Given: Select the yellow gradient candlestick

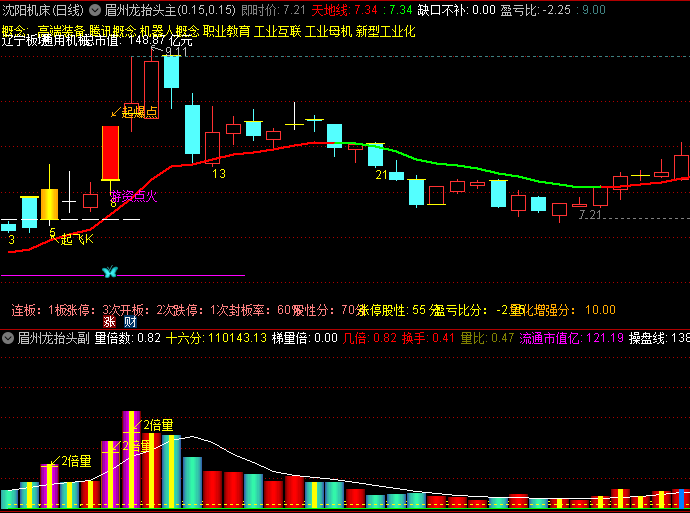Looking at the screenshot, I should pos(49,204).
